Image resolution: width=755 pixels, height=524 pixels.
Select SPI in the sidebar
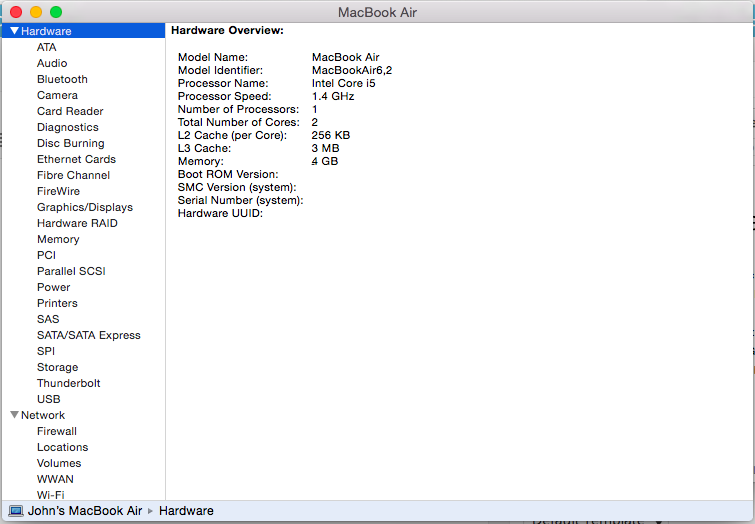pyautogui.click(x=46, y=351)
